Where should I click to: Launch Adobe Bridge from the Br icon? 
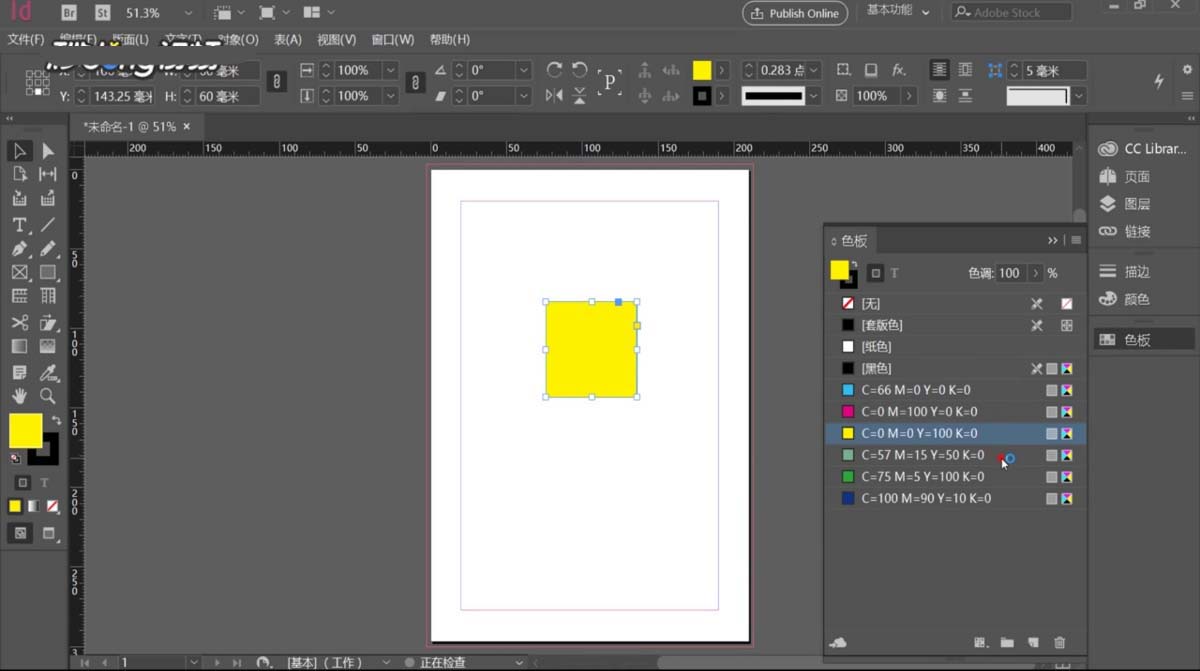click(68, 13)
